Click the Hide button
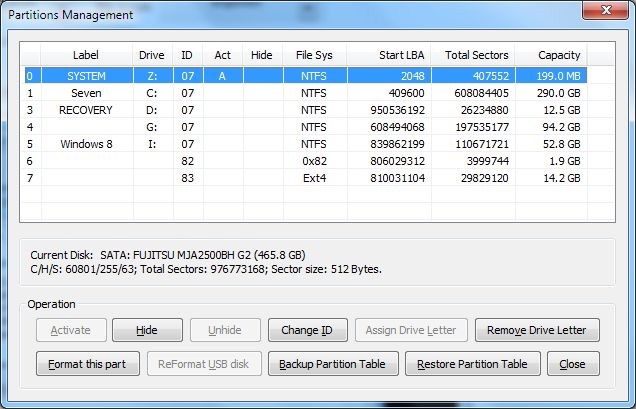Screen dimensions: 636x409 click(x=147, y=330)
